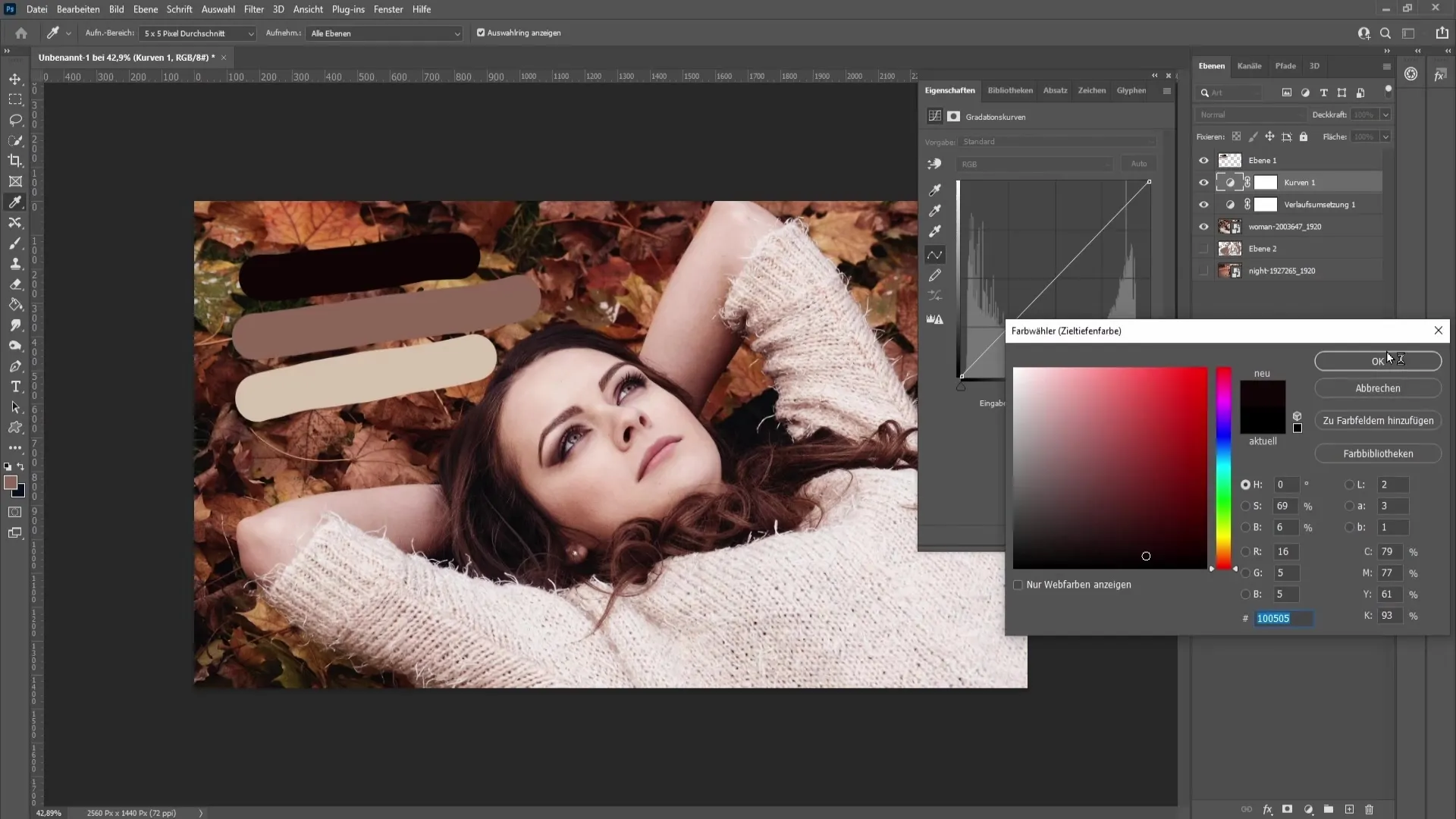Click the foreground color swatch in toolbar
Image resolution: width=1456 pixels, height=819 pixels.
pyautogui.click(x=11, y=483)
